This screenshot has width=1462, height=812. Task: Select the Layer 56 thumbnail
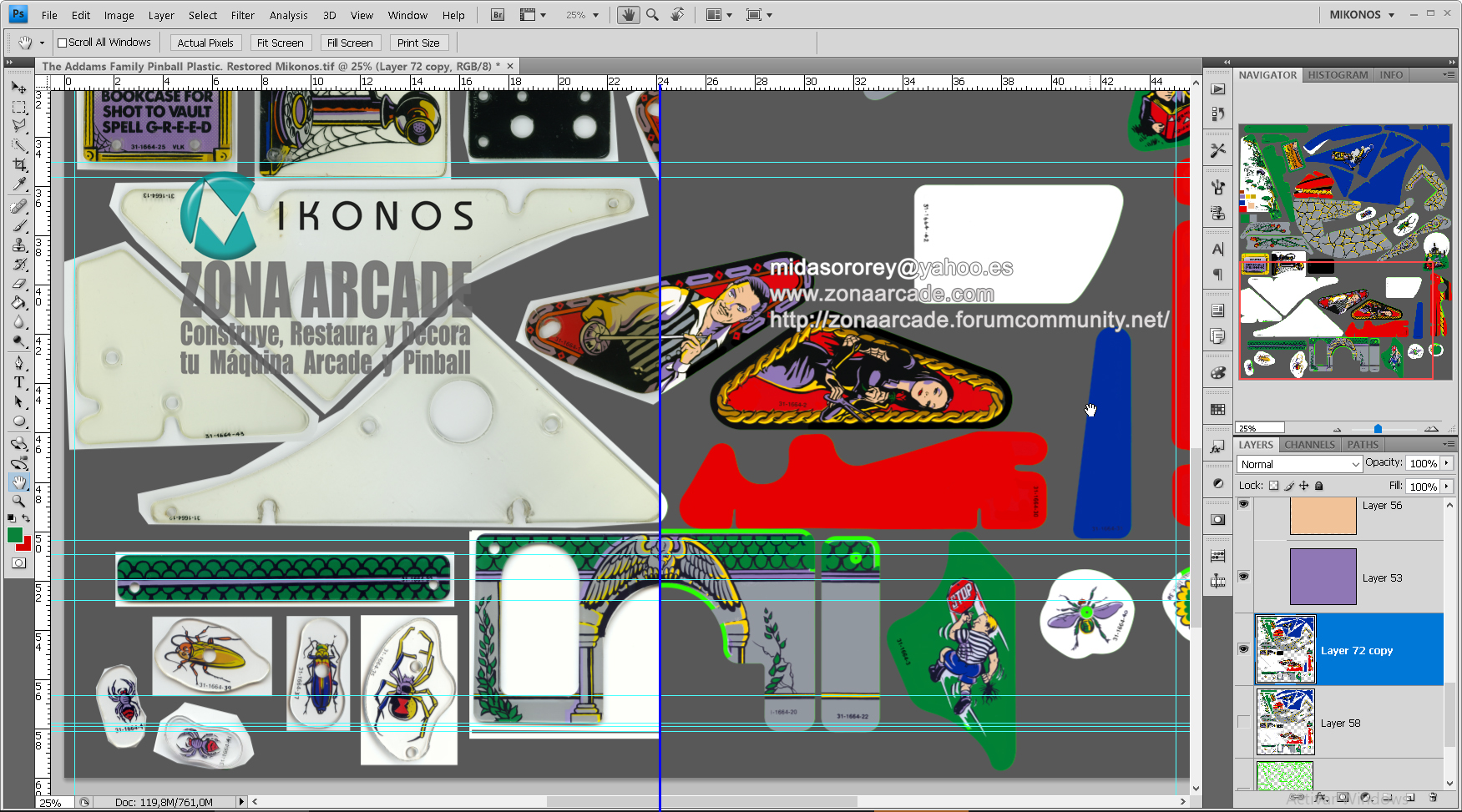click(x=1323, y=515)
